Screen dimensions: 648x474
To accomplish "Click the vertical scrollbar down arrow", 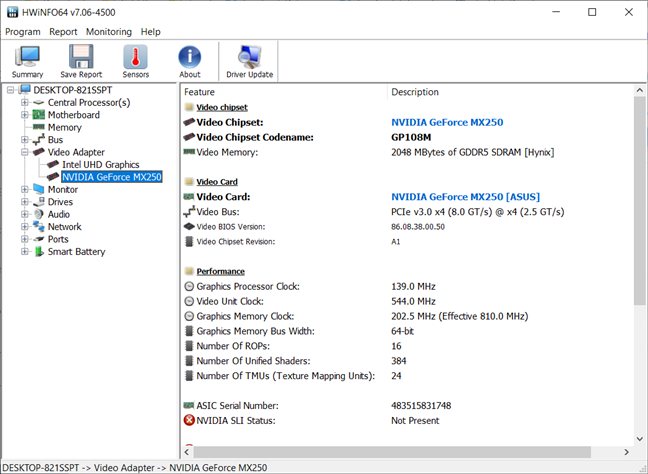I will point(639,439).
